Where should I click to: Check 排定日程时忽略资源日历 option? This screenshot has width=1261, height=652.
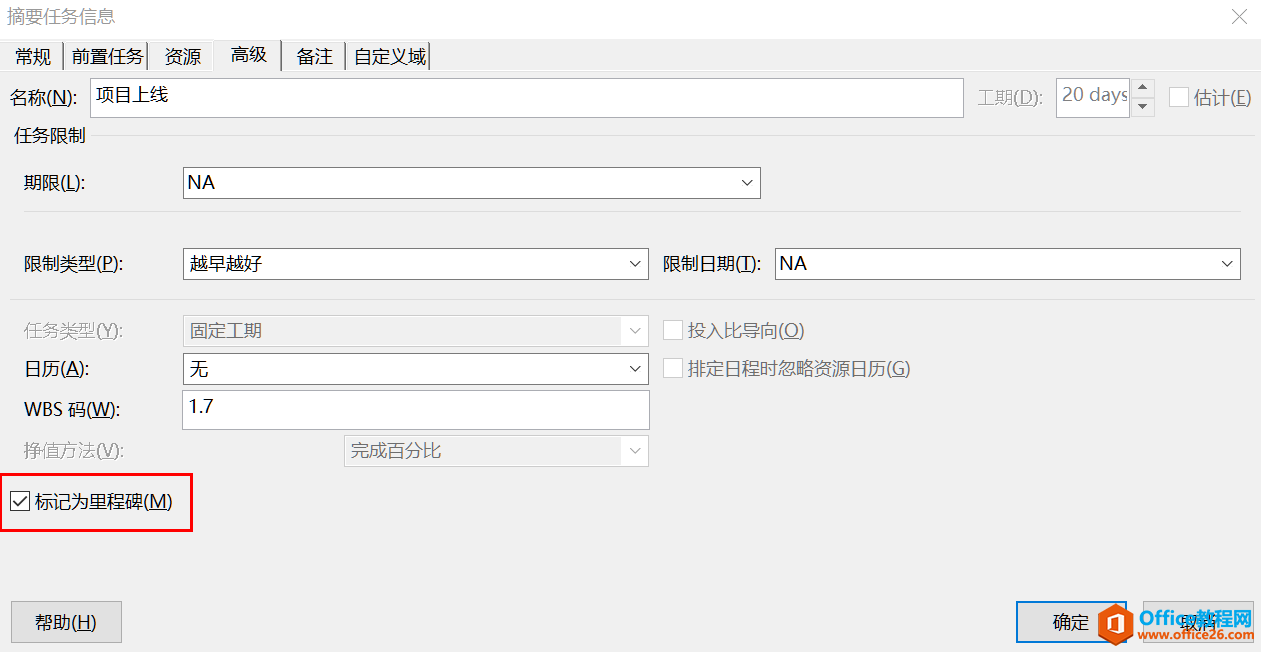tap(673, 369)
